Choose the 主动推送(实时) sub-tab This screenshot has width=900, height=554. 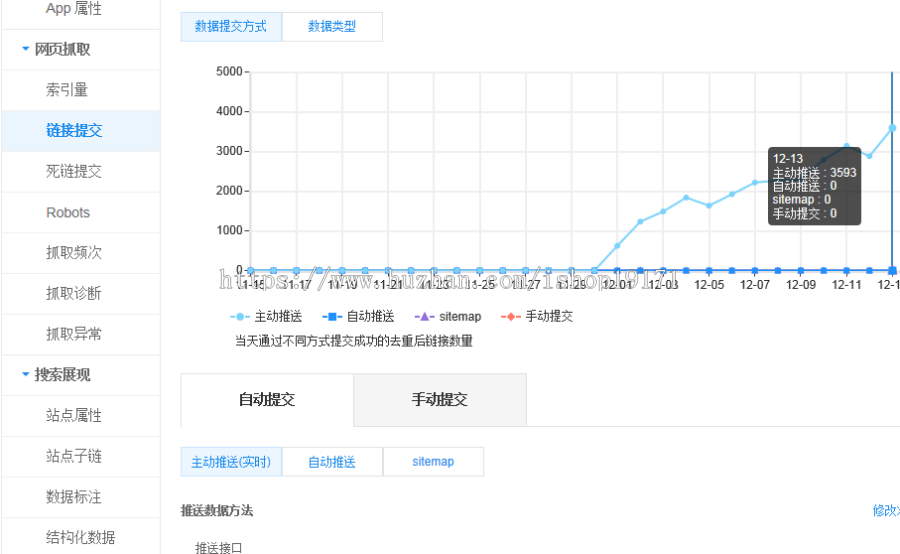231,462
